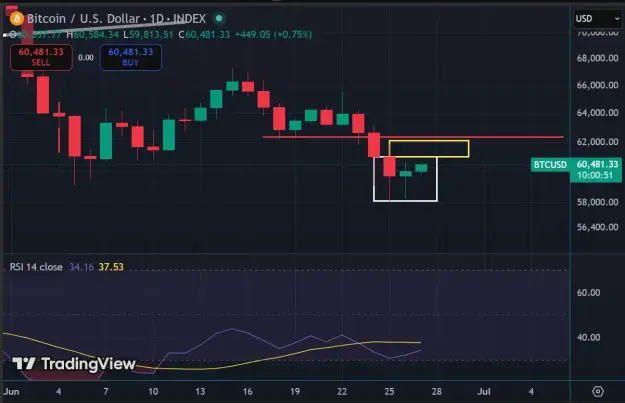This screenshot has width=625, height=403.
Task: Click the 68,000.00 price axis label
Action: 597,58
